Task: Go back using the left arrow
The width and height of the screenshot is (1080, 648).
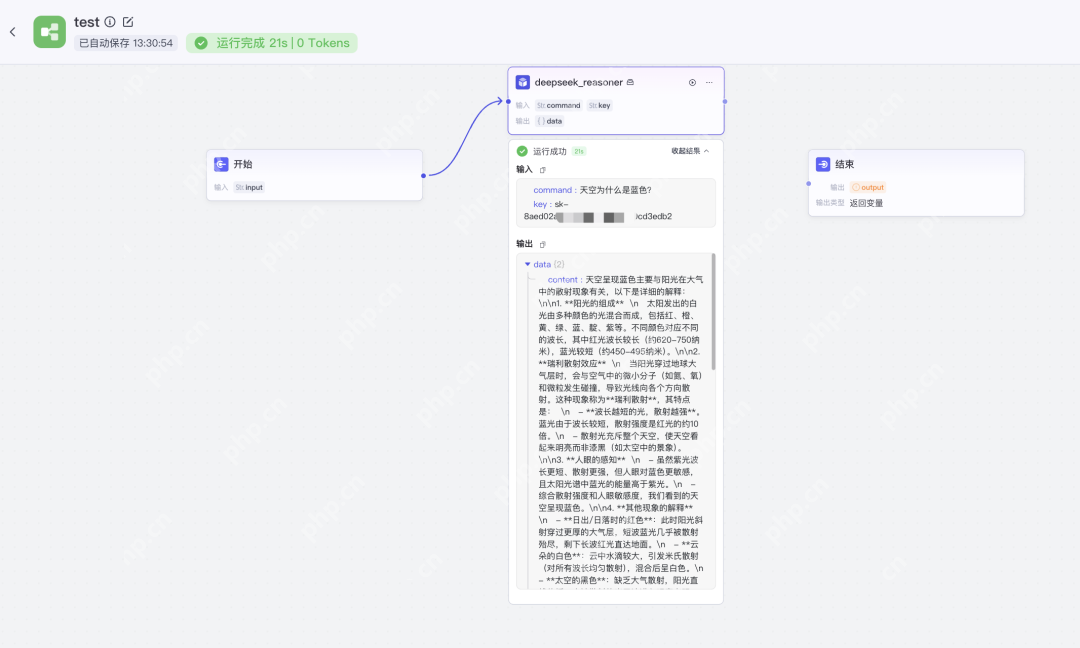Action: [12, 32]
